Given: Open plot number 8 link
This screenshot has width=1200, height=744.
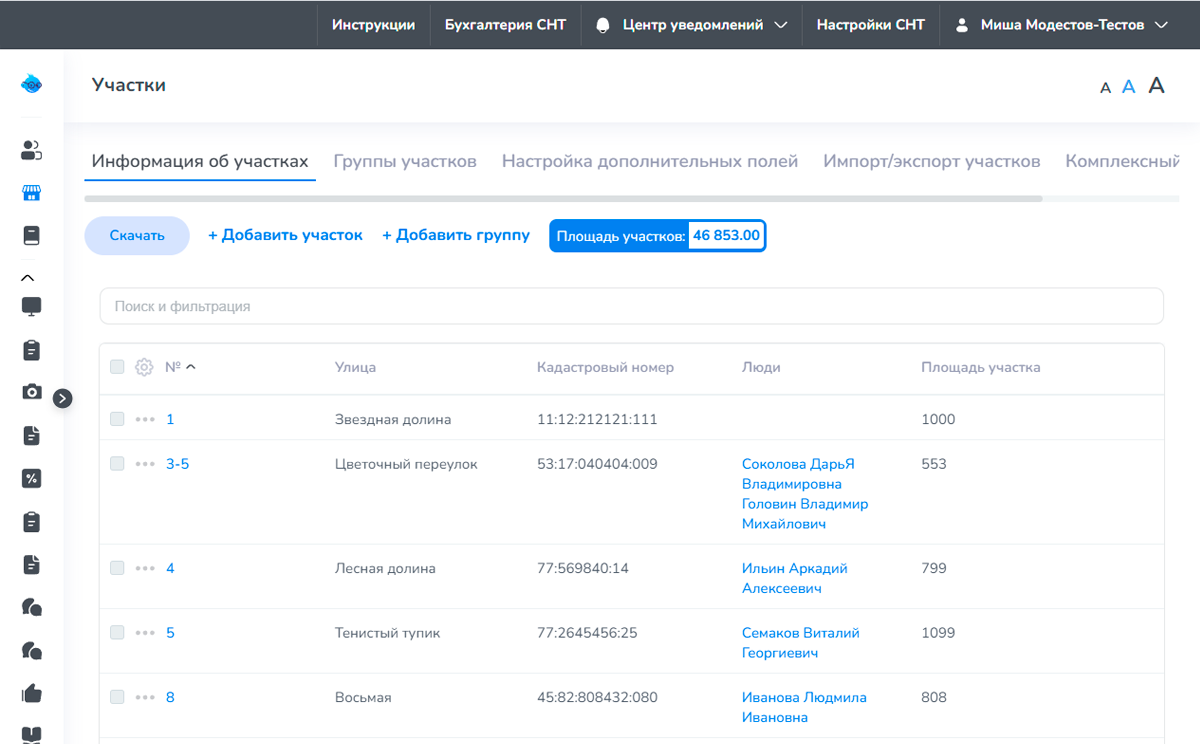Looking at the screenshot, I should [x=170, y=697].
